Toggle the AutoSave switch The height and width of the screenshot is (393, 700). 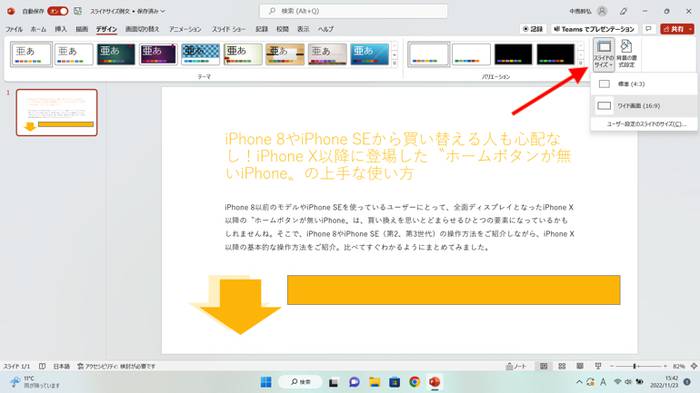point(58,11)
